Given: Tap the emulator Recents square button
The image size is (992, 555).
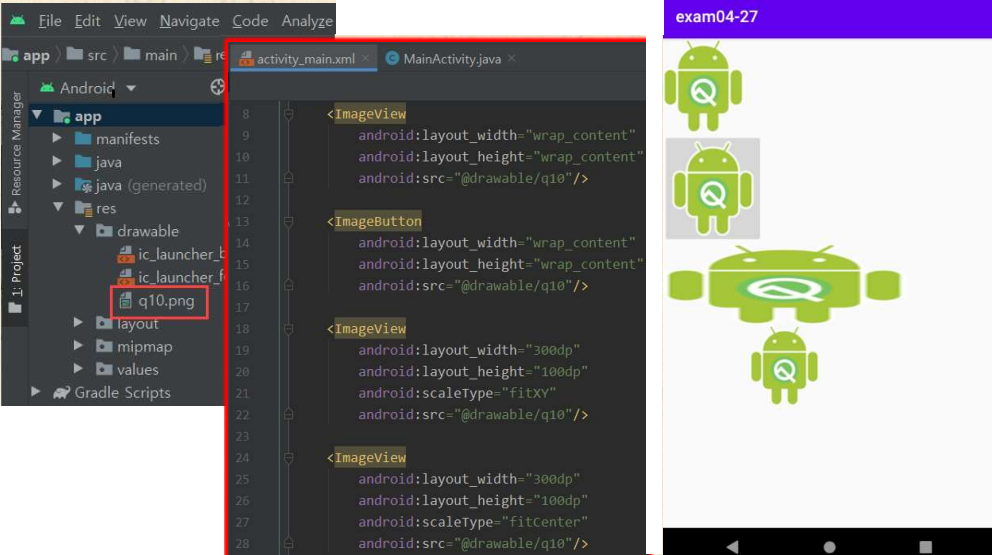Looking at the screenshot, I should click(926, 547).
